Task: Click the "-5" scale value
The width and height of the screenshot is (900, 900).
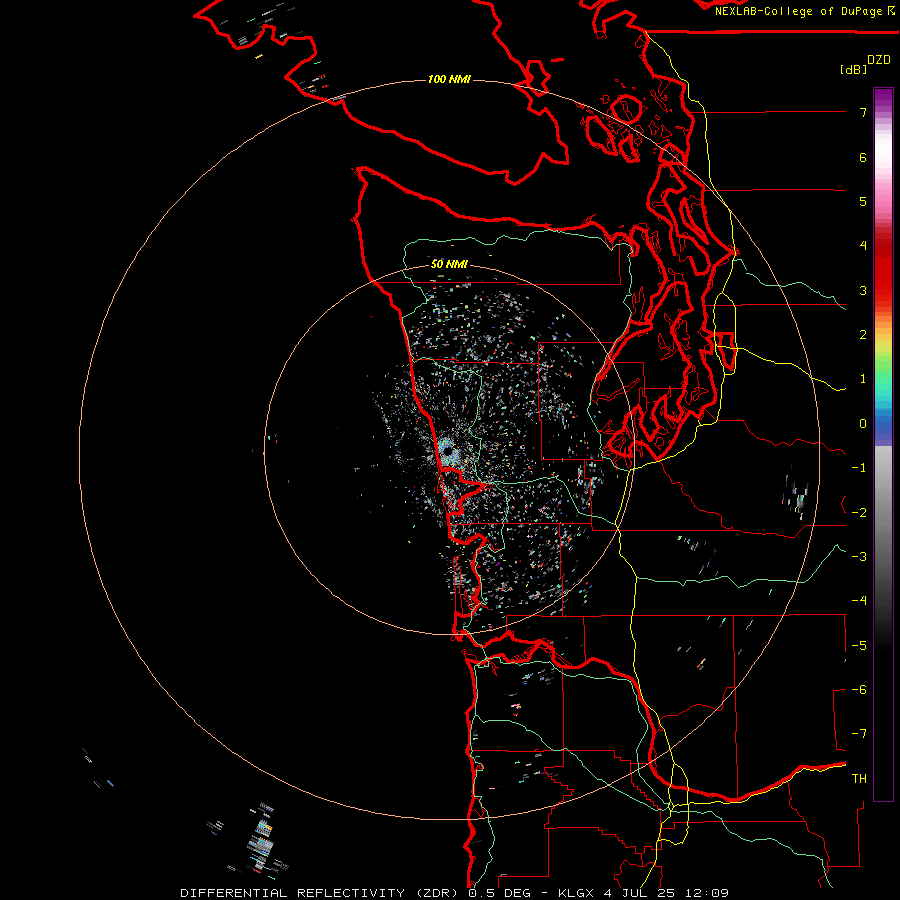Action: click(859, 645)
